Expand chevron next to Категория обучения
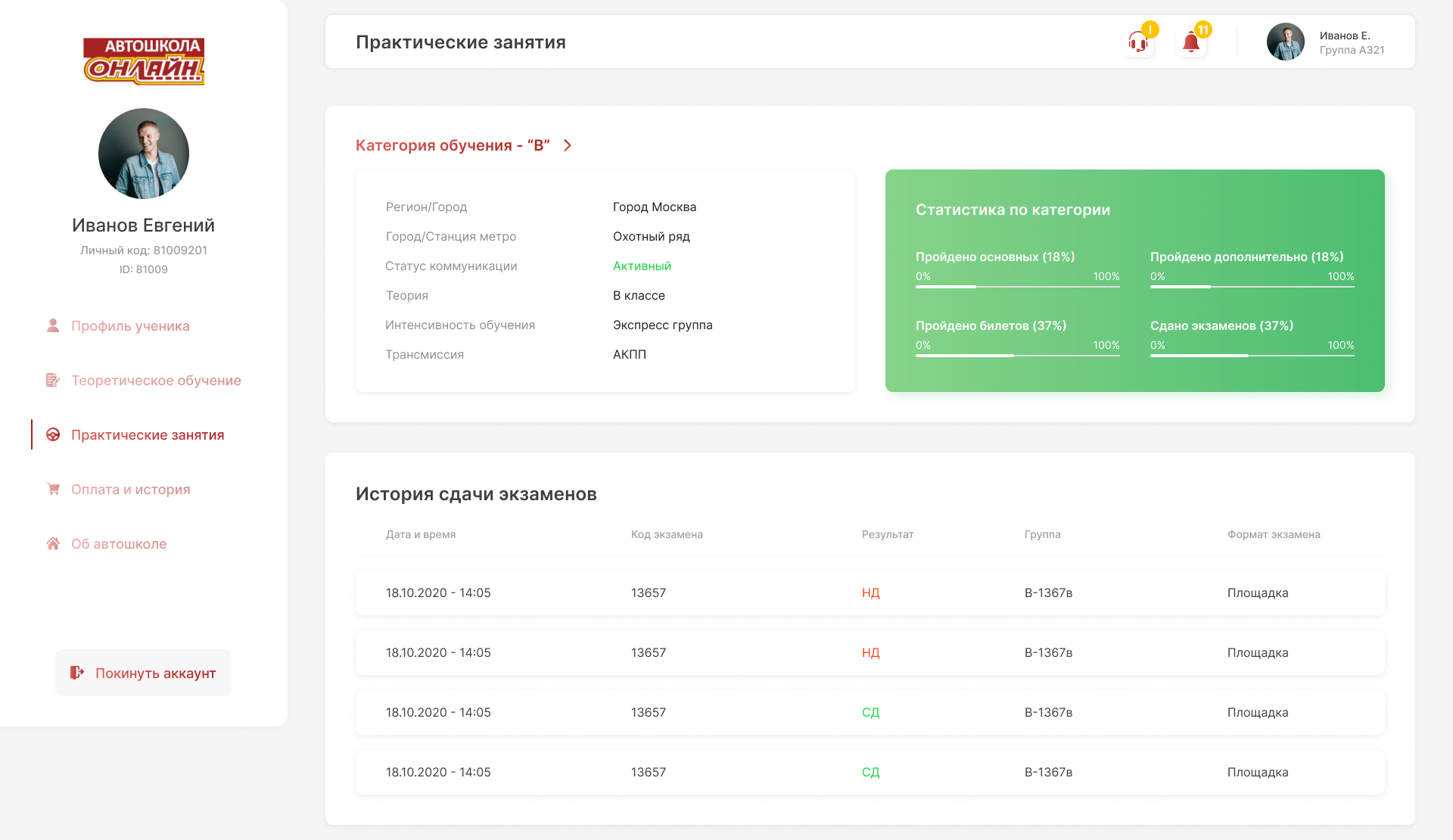Image resolution: width=1453 pixels, height=840 pixels. point(568,145)
